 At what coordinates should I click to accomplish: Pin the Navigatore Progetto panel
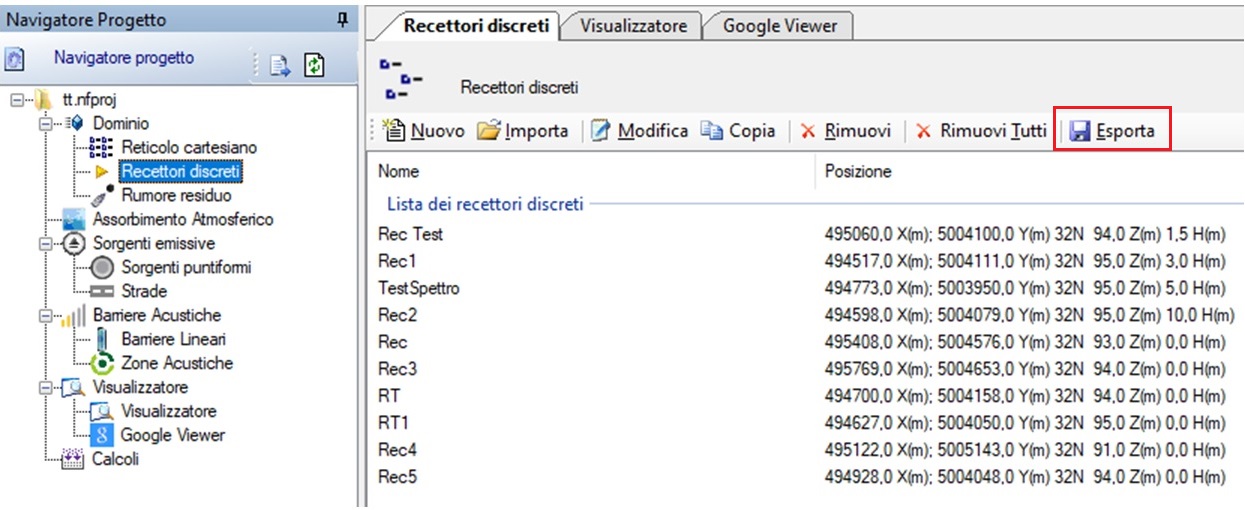[x=341, y=21]
